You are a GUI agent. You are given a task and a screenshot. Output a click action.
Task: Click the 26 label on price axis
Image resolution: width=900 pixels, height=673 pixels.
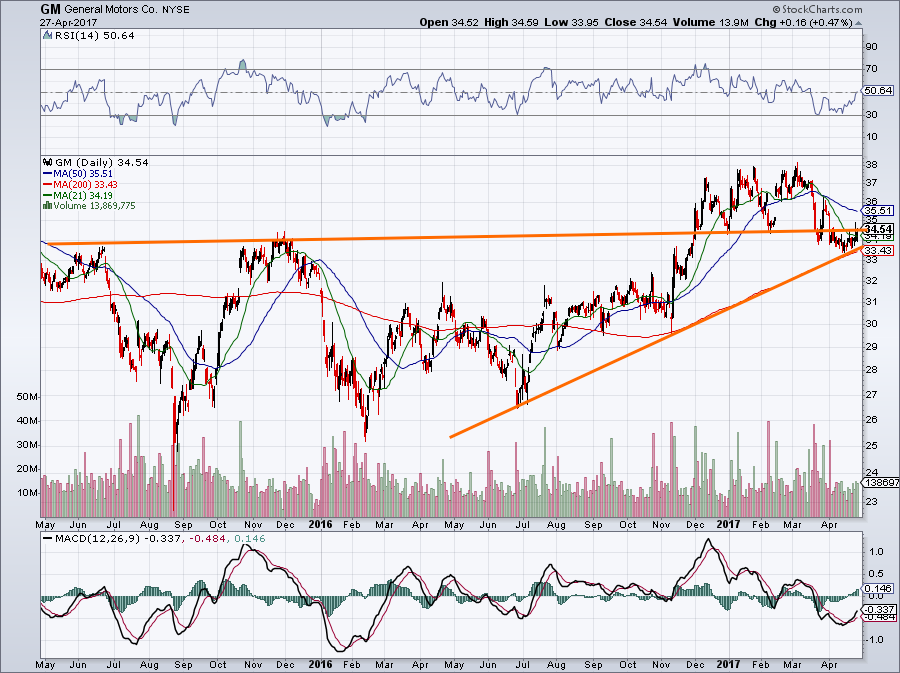pyautogui.click(x=871, y=419)
